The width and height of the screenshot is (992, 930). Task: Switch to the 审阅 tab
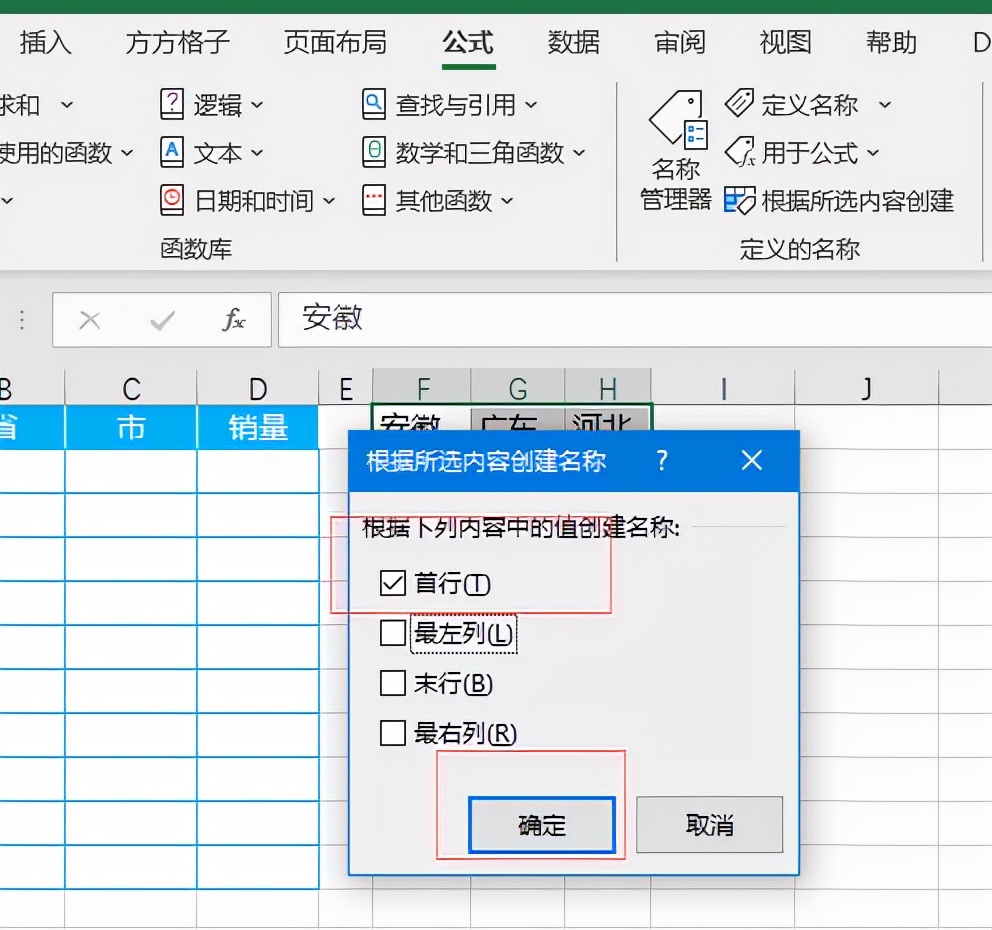click(x=679, y=42)
